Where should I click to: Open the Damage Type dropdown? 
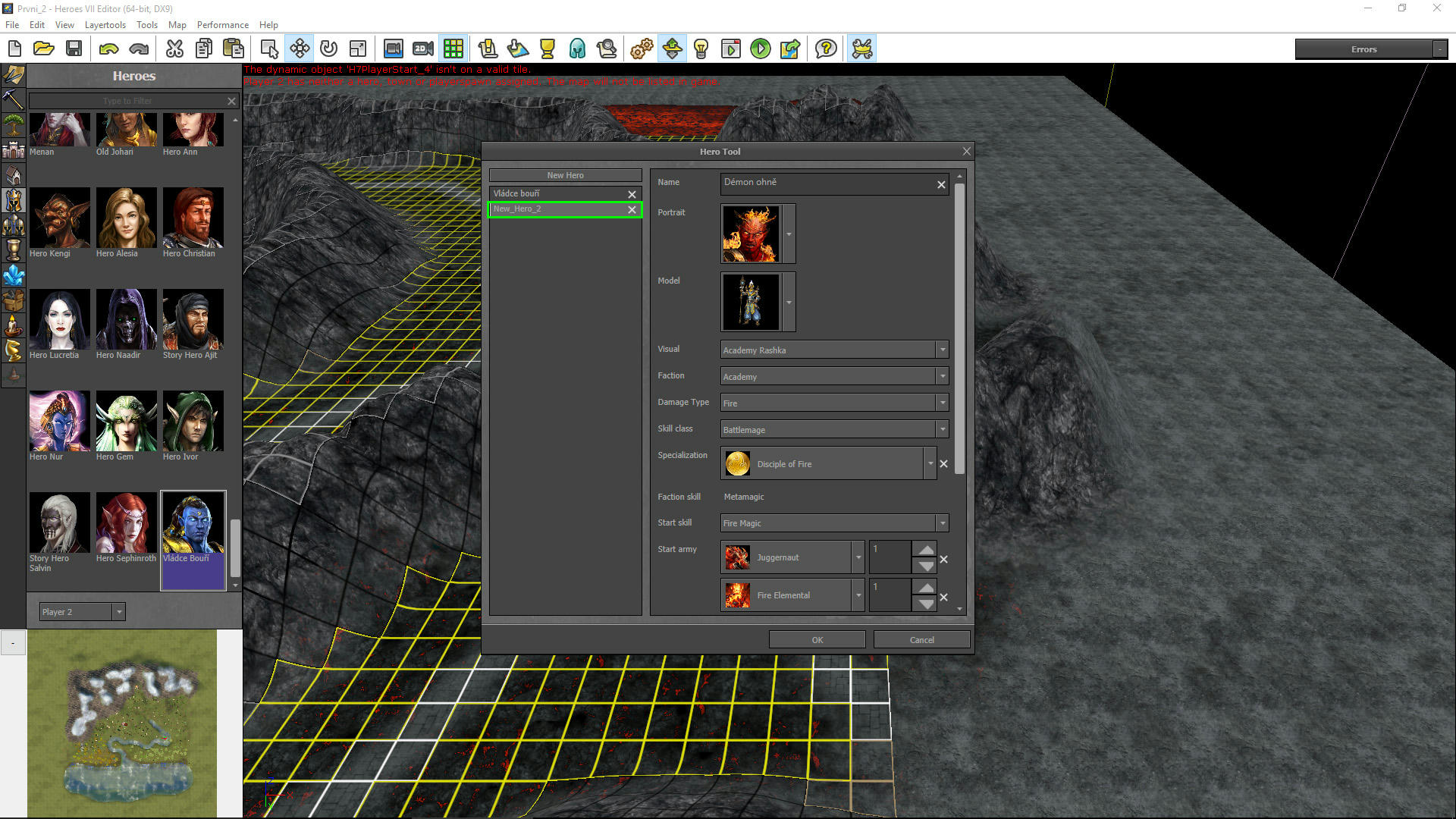[834, 403]
